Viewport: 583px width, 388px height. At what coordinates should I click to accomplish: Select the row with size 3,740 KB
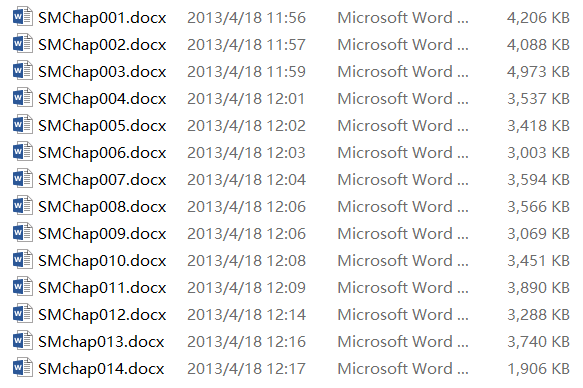pos(291,342)
